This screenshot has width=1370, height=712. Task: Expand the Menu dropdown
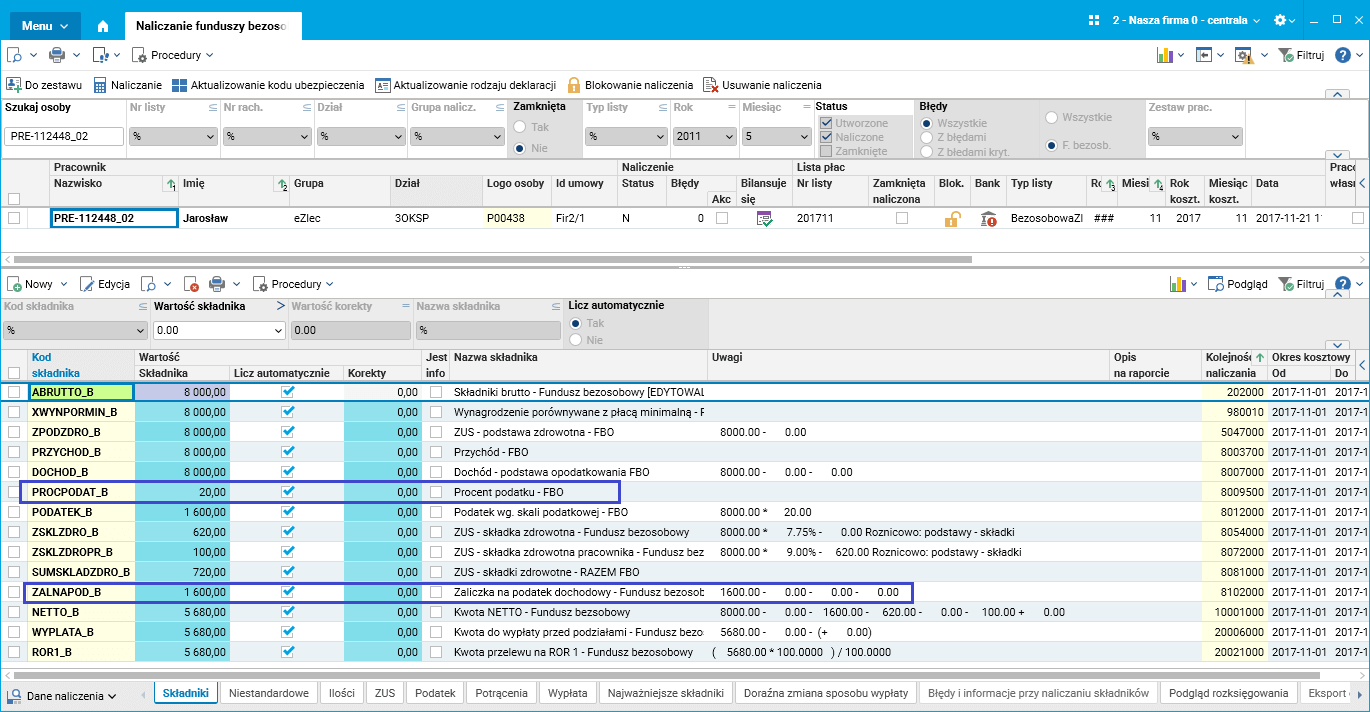45,25
